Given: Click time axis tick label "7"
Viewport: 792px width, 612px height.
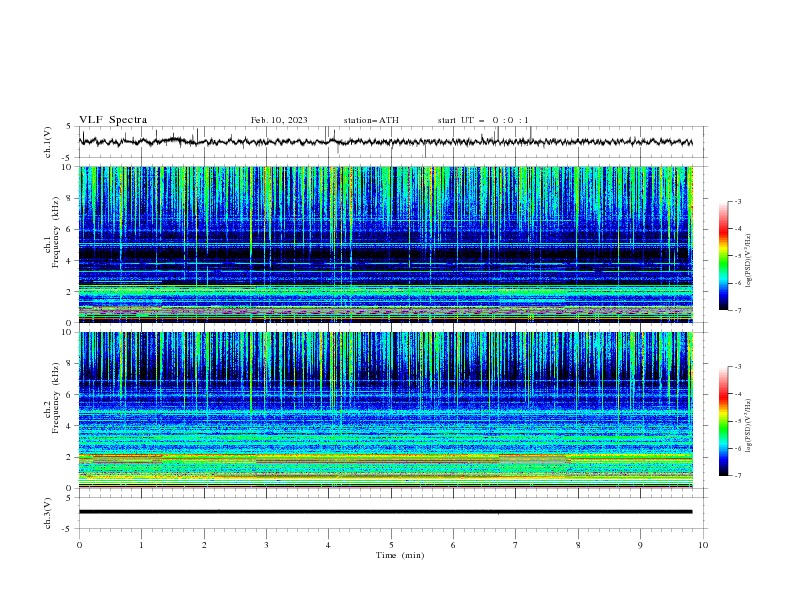Looking at the screenshot, I should point(516,545).
